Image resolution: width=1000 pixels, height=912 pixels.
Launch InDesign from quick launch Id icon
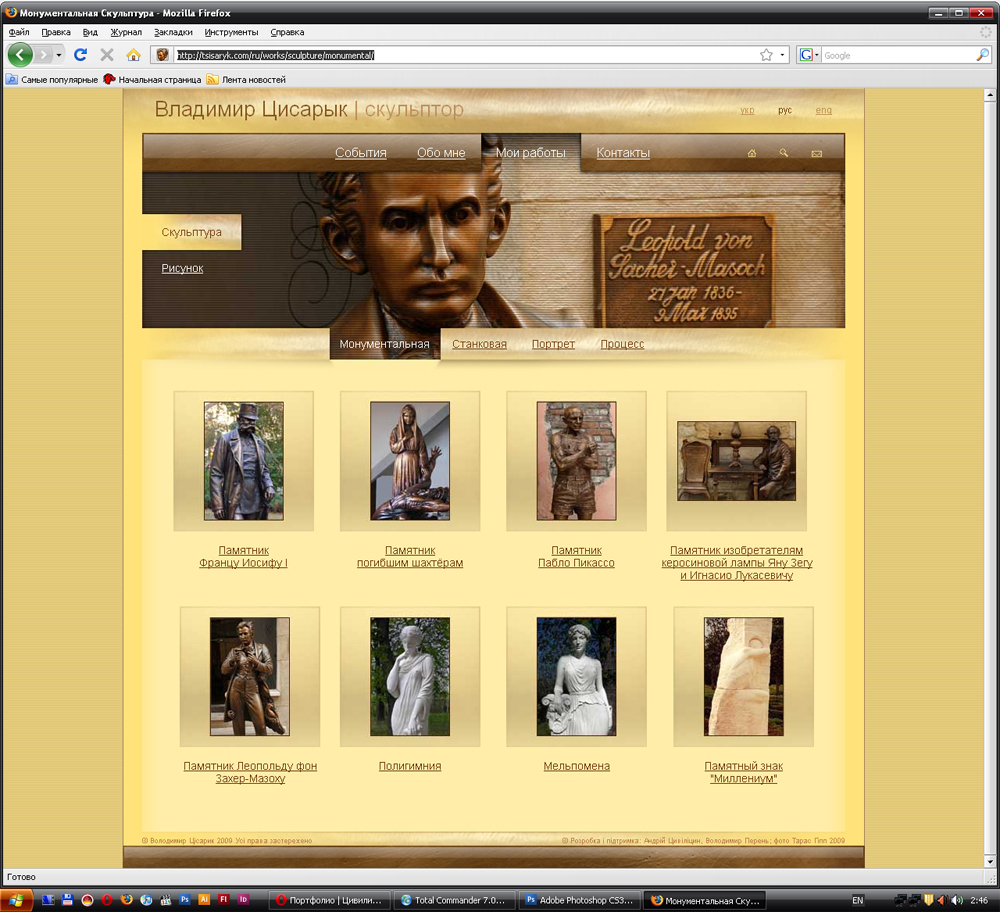243,900
